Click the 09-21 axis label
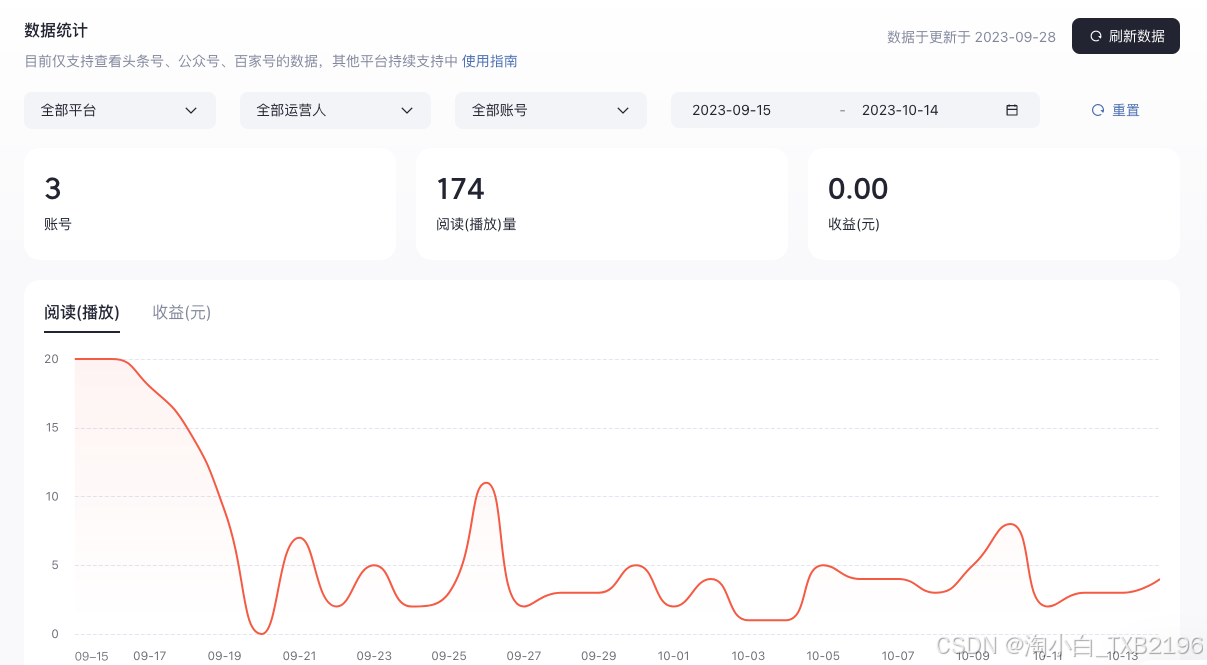The image size is (1207, 665). (x=300, y=656)
